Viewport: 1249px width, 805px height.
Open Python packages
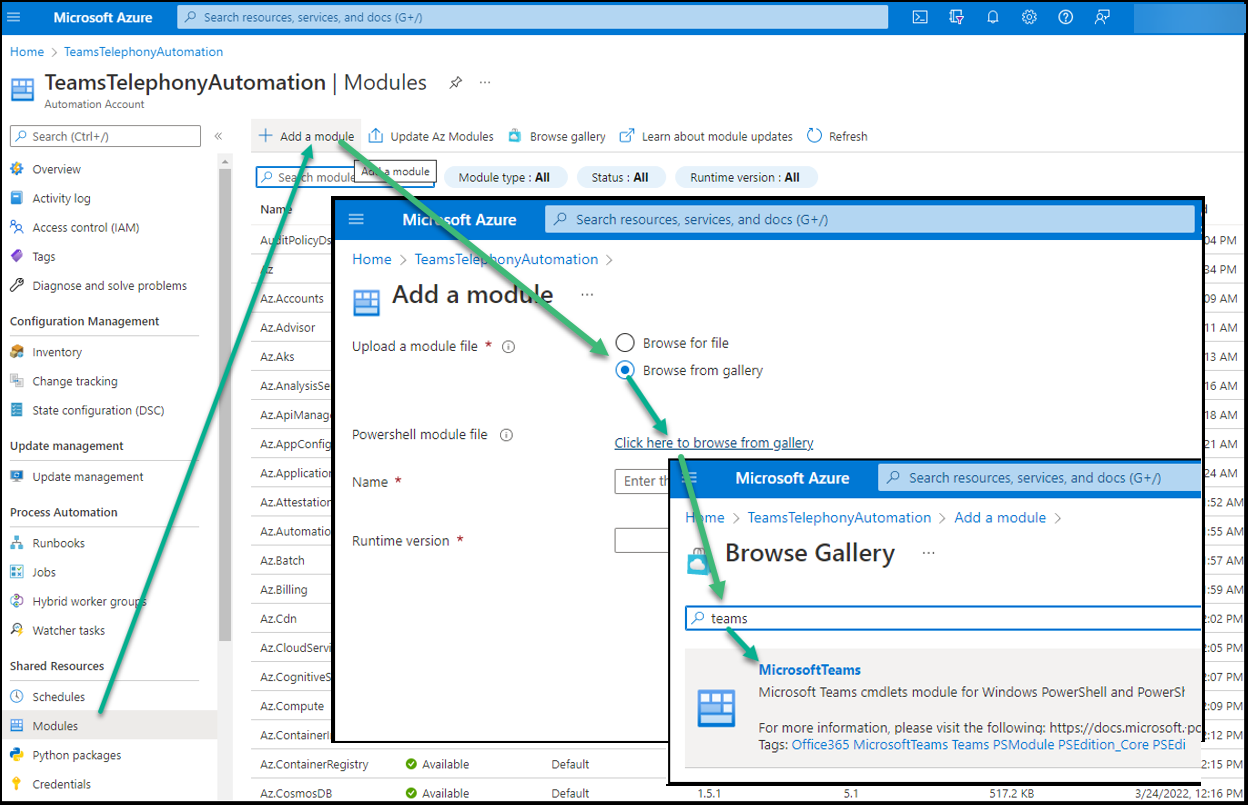click(x=77, y=755)
